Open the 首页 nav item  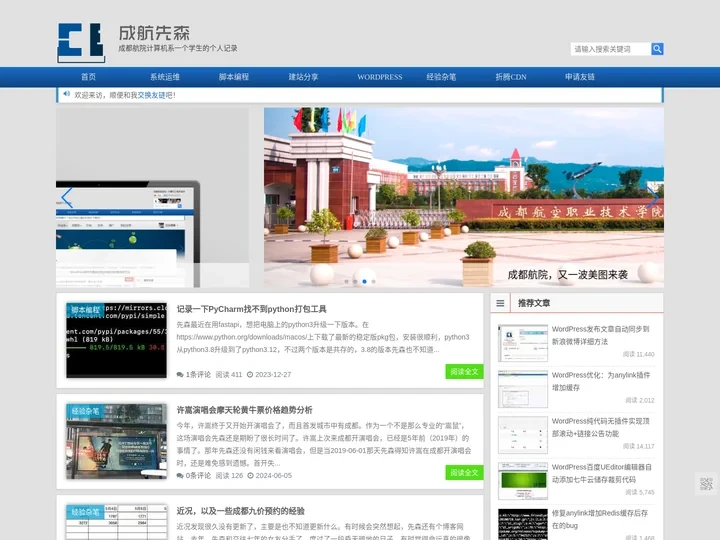click(x=89, y=77)
